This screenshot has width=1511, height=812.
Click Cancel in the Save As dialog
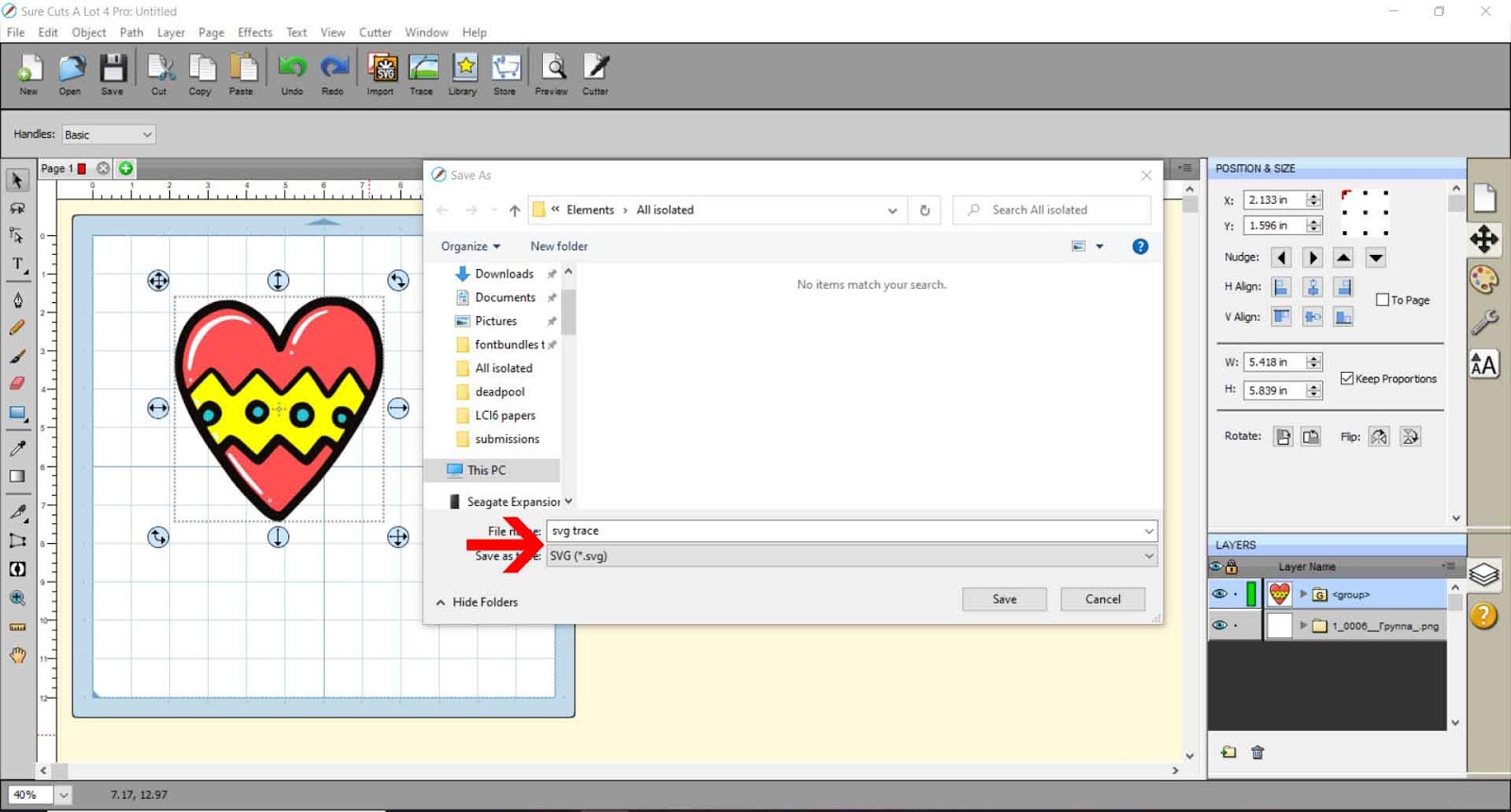click(1102, 600)
